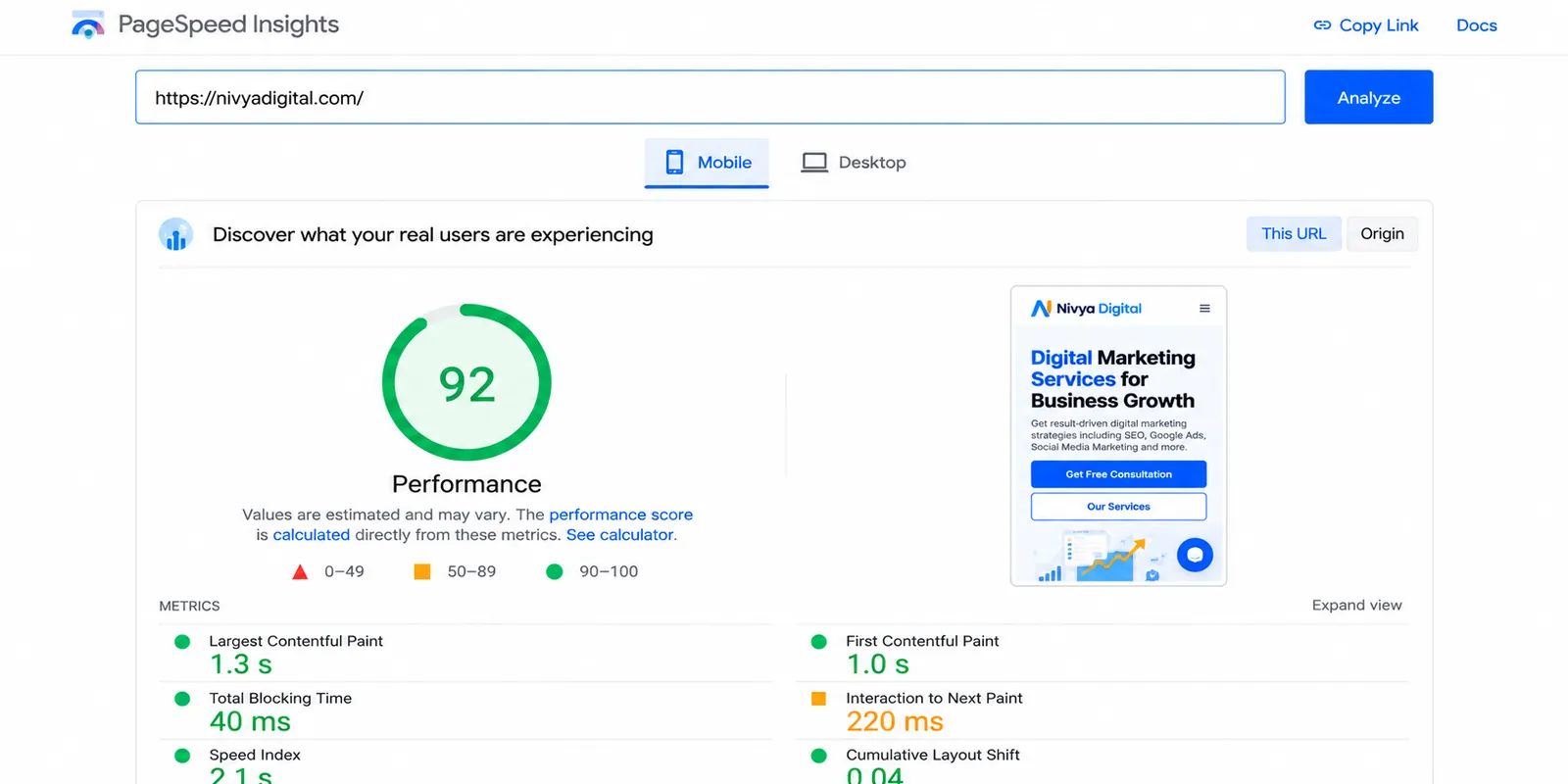The image size is (1568, 784).
Task: Click the URL input field
Action: tap(710, 97)
